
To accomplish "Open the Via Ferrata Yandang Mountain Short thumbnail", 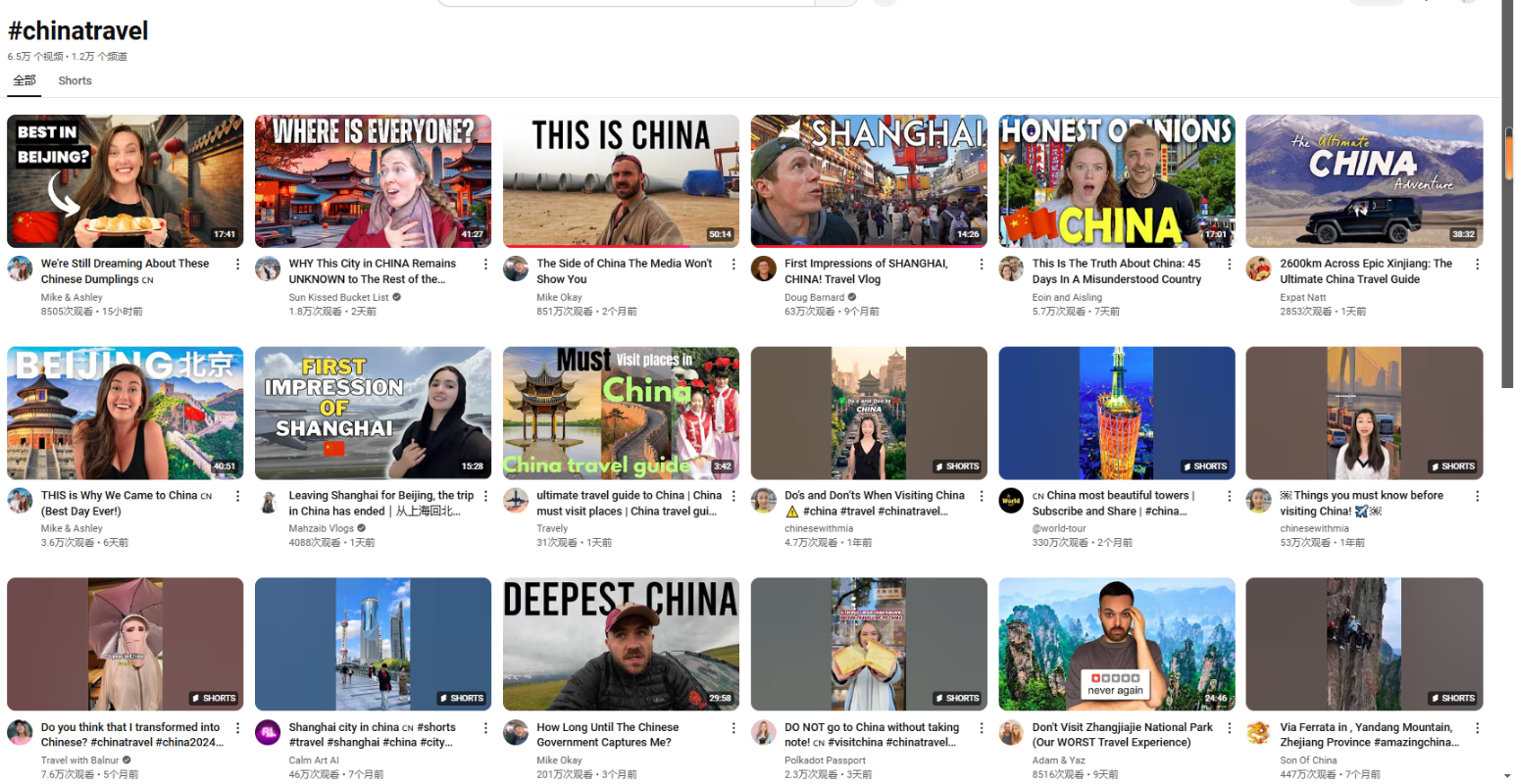I will pos(1364,644).
